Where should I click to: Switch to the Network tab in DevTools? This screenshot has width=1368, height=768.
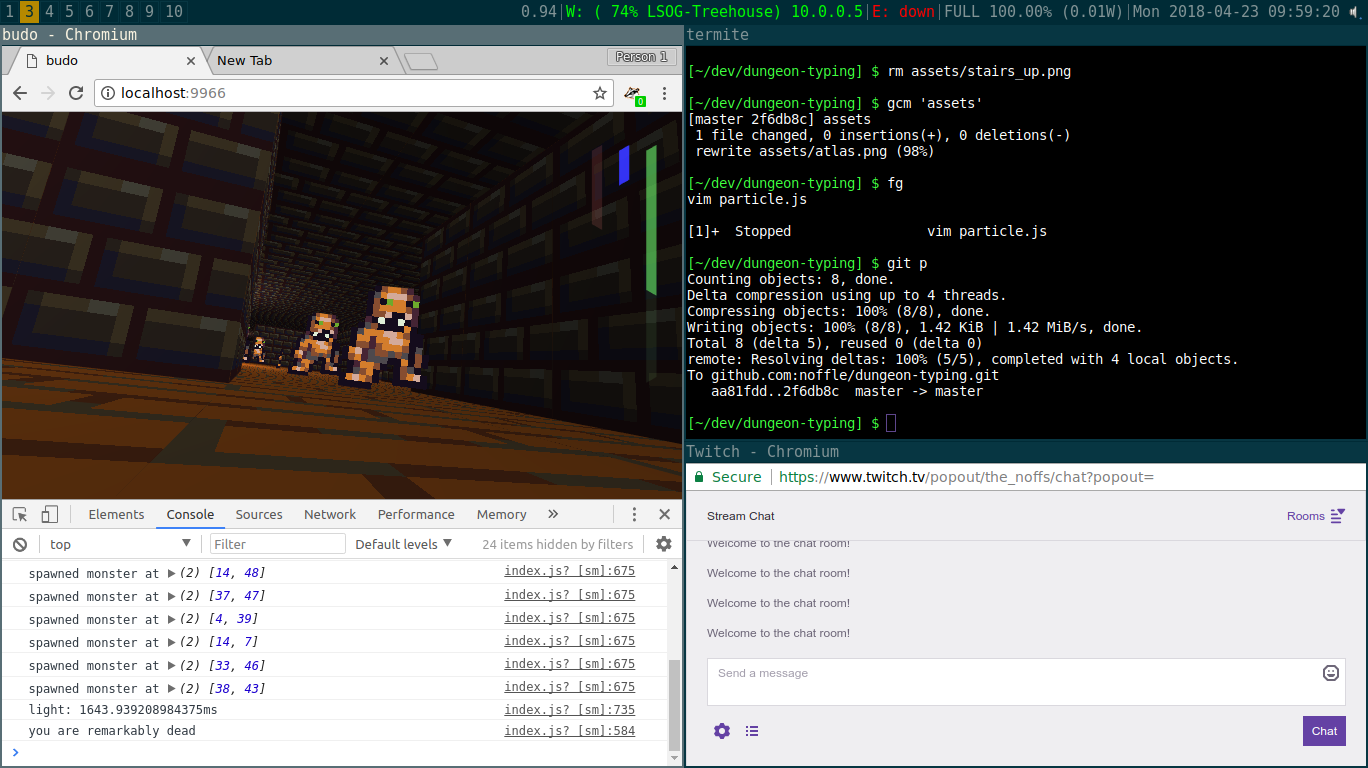coord(330,515)
